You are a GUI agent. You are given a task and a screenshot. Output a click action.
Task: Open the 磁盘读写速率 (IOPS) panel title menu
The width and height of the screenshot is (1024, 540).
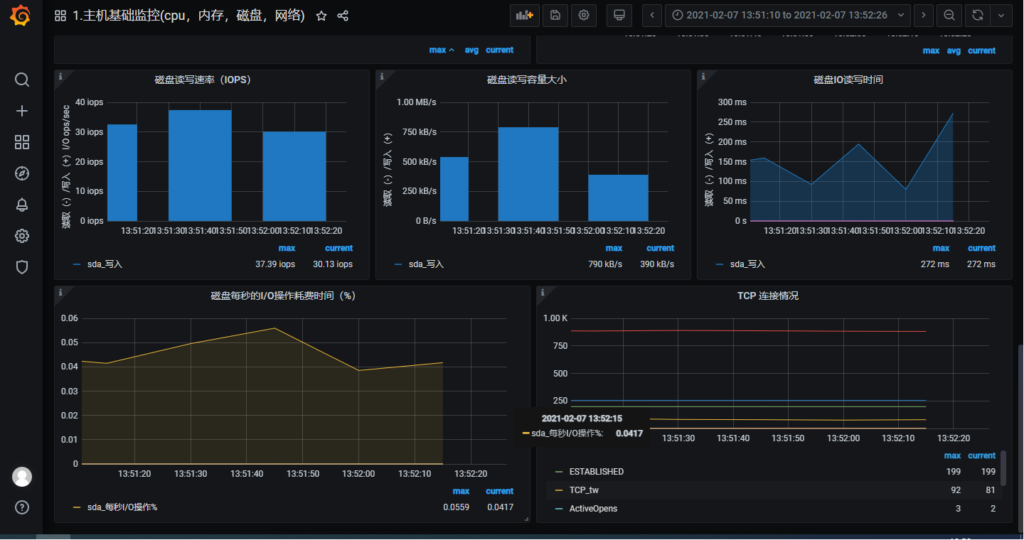pyautogui.click(x=202, y=80)
